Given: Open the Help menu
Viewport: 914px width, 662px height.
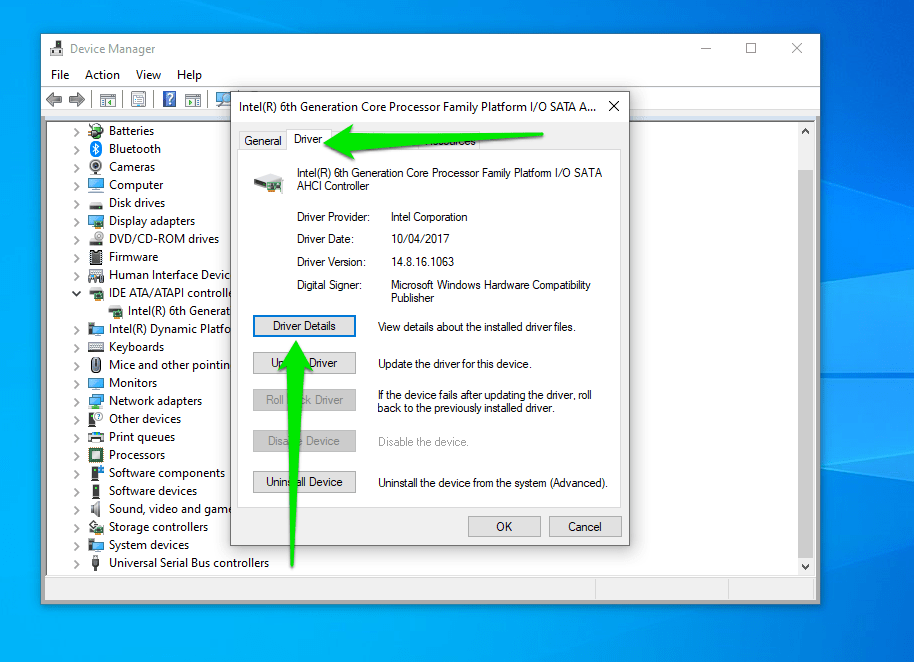Looking at the screenshot, I should point(189,75).
